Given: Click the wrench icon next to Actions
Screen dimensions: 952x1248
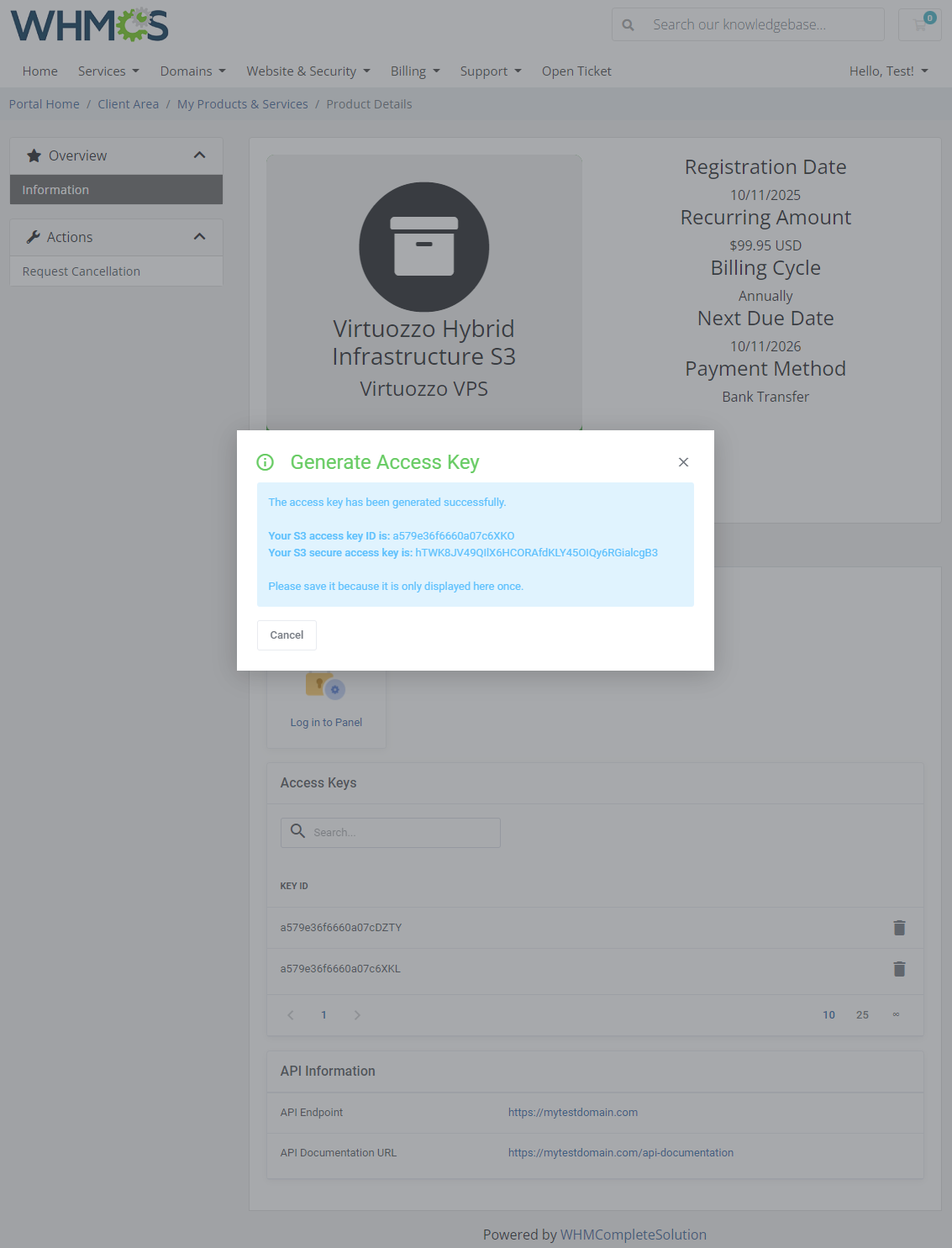Looking at the screenshot, I should (34, 236).
